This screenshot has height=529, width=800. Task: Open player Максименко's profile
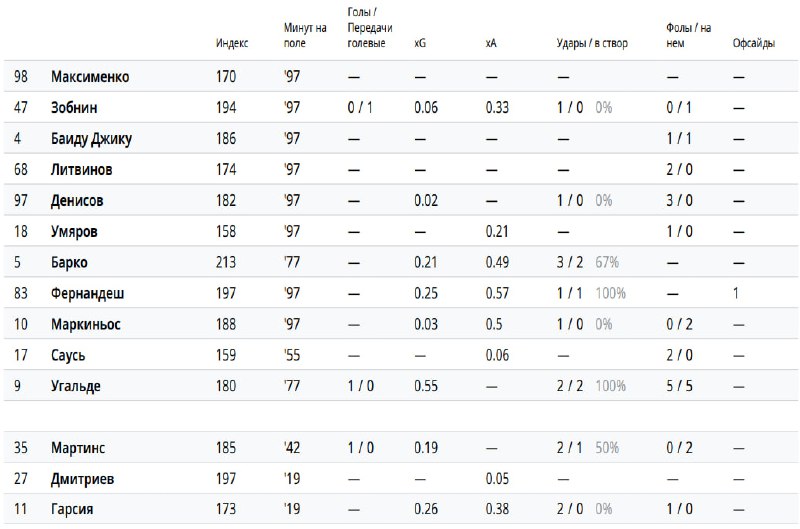coord(90,76)
